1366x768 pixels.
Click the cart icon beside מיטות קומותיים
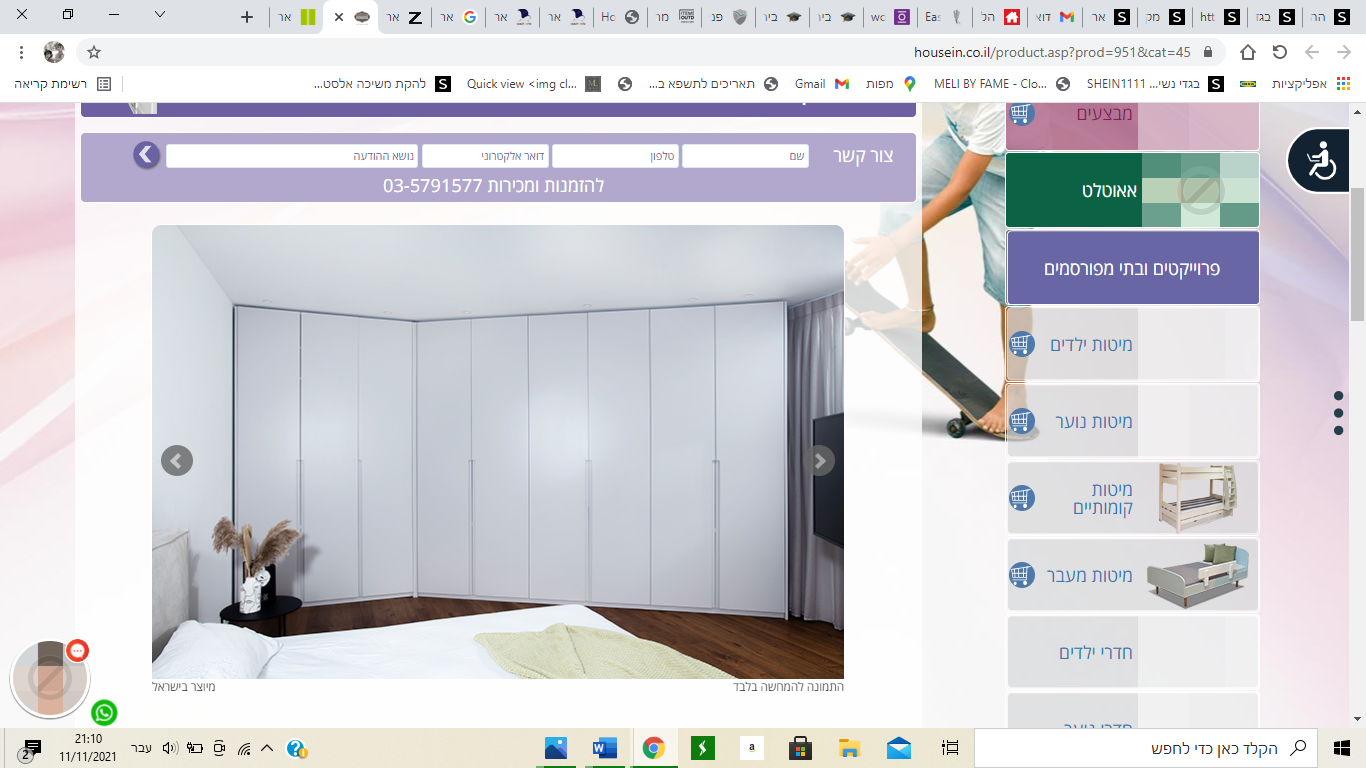coord(1021,497)
